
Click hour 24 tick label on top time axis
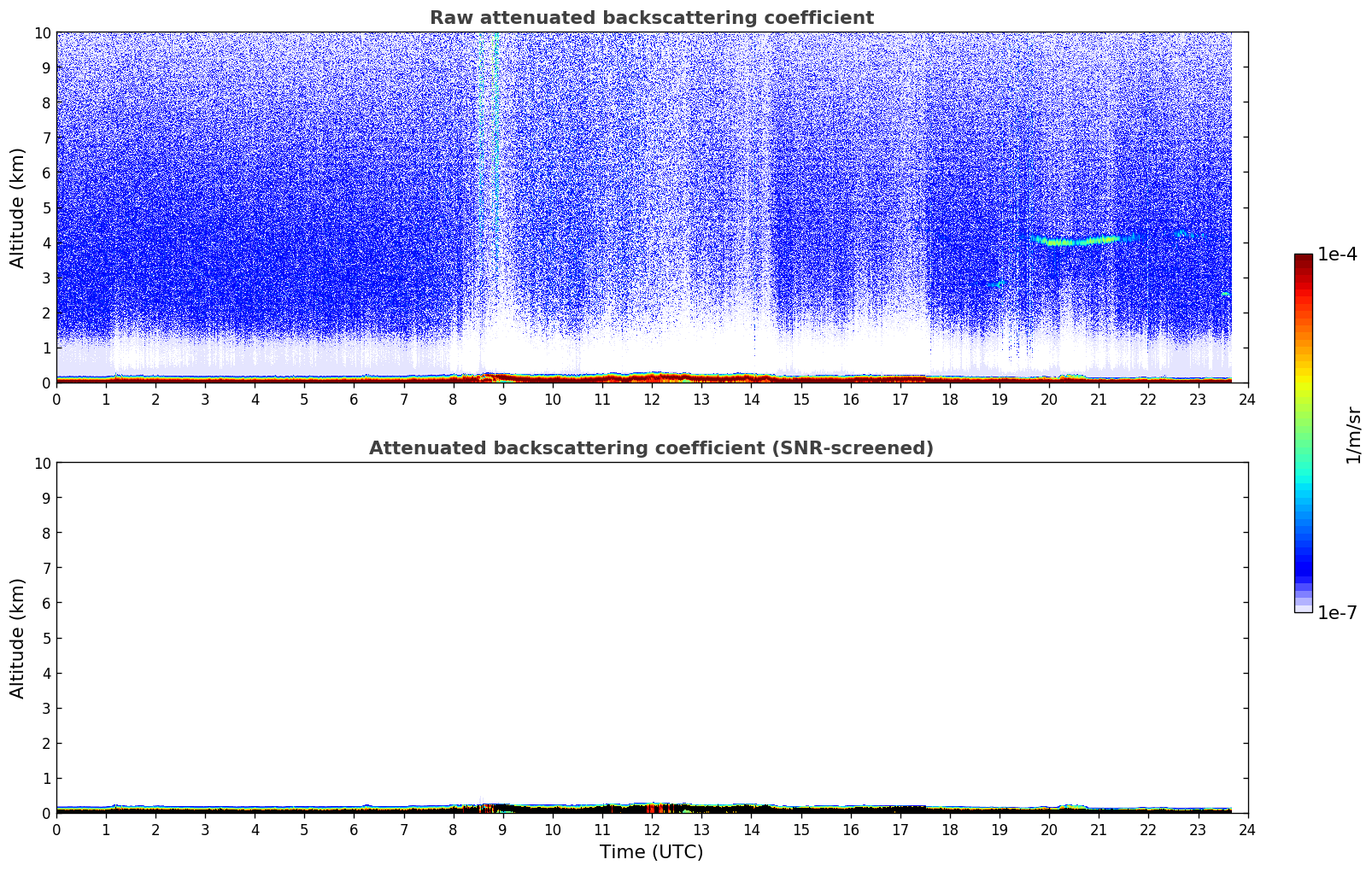tap(1247, 400)
